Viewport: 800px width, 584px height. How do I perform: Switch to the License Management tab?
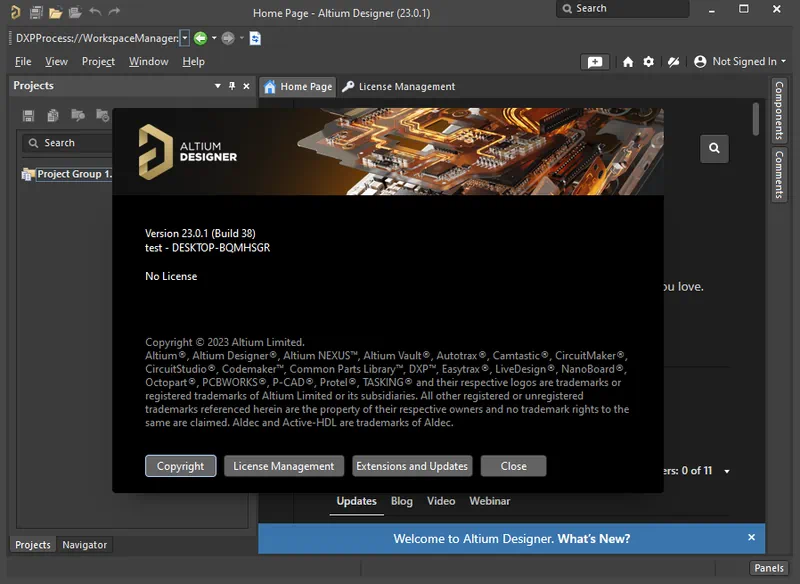pos(398,87)
